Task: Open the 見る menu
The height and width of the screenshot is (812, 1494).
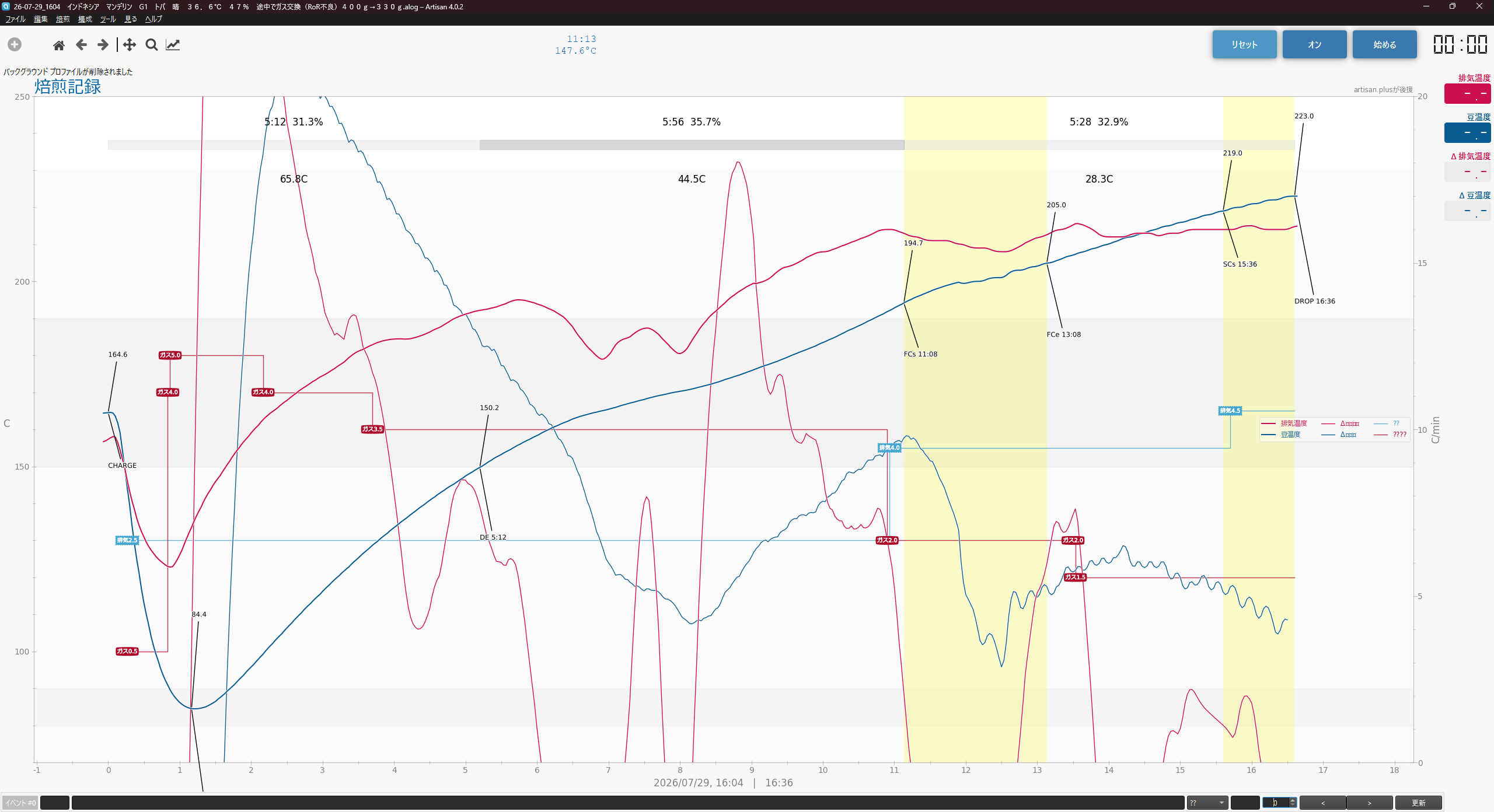Action: (x=131, y=19)
